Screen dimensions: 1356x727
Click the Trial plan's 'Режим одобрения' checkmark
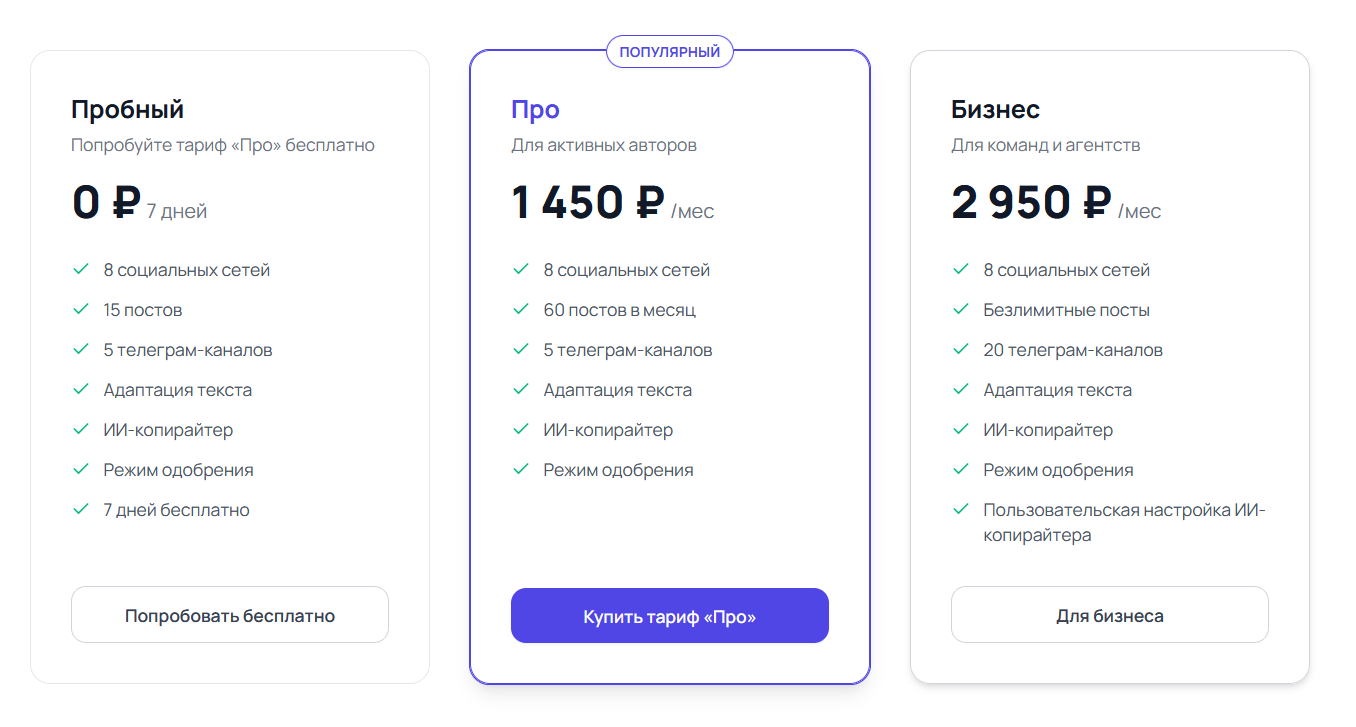81,469
